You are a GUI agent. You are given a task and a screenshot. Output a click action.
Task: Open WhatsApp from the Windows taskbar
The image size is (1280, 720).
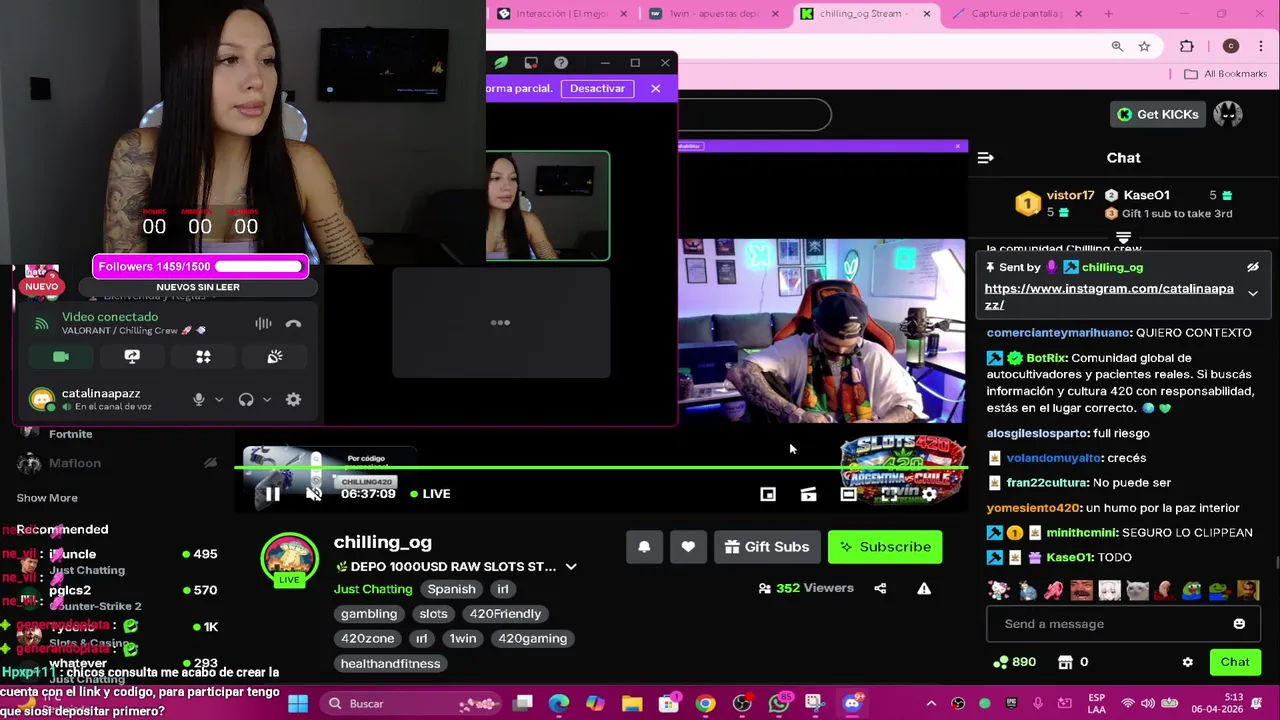tap(779, 704)
